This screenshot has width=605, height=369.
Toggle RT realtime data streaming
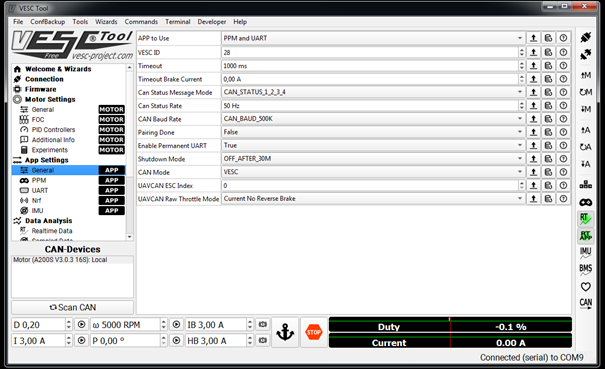point(585,218)
